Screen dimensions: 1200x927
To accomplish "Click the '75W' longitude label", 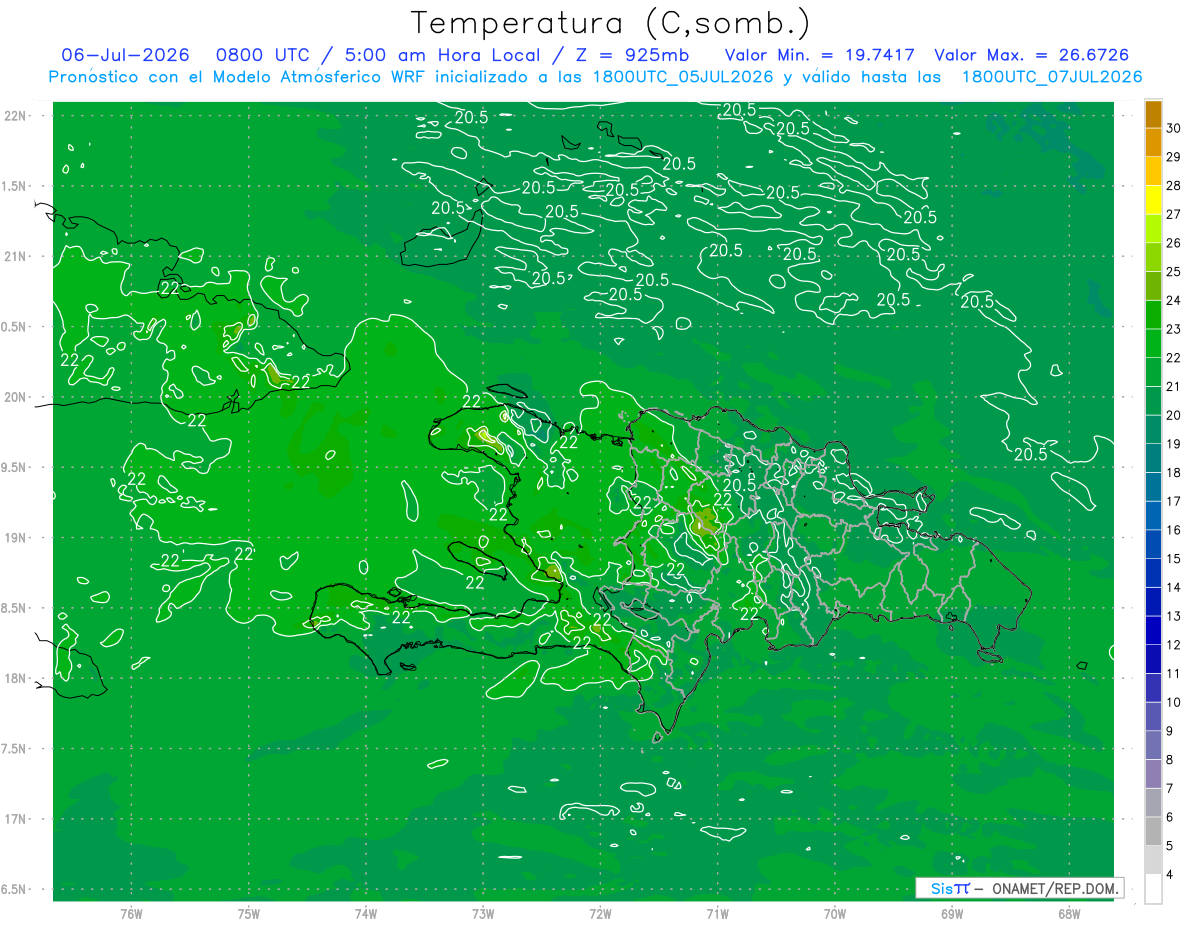I will pyautogui.click(x=248, y=914).
